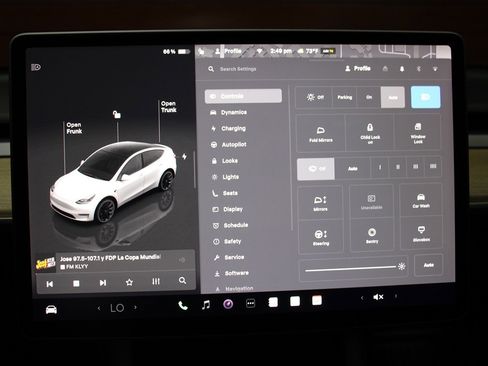This screenshot has width=488, height=366.
Task: Toggle the blue high beam button
Action: click(x=426, y=97)
